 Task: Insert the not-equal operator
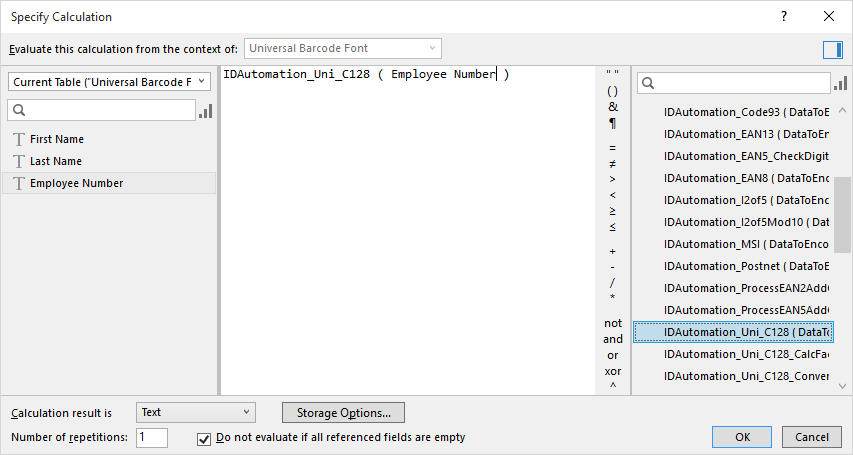tap(613, 164)
